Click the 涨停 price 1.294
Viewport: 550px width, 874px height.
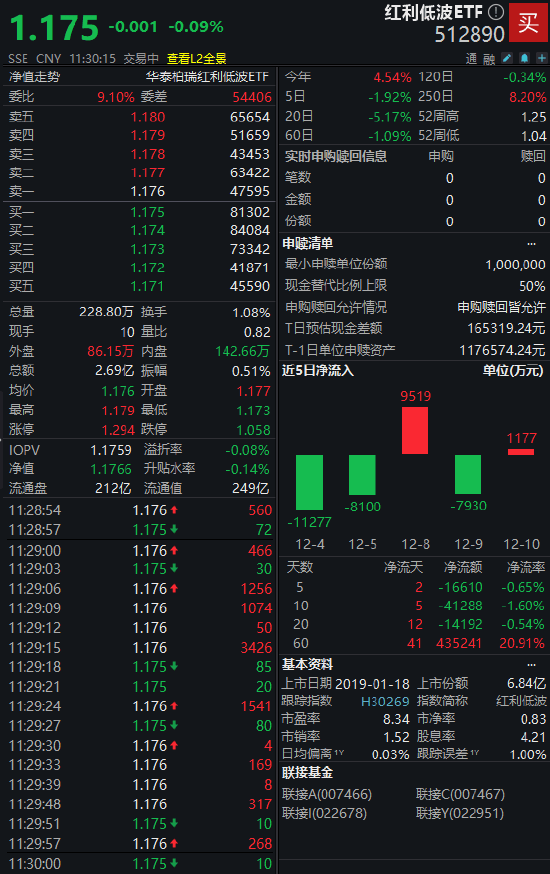118,430
